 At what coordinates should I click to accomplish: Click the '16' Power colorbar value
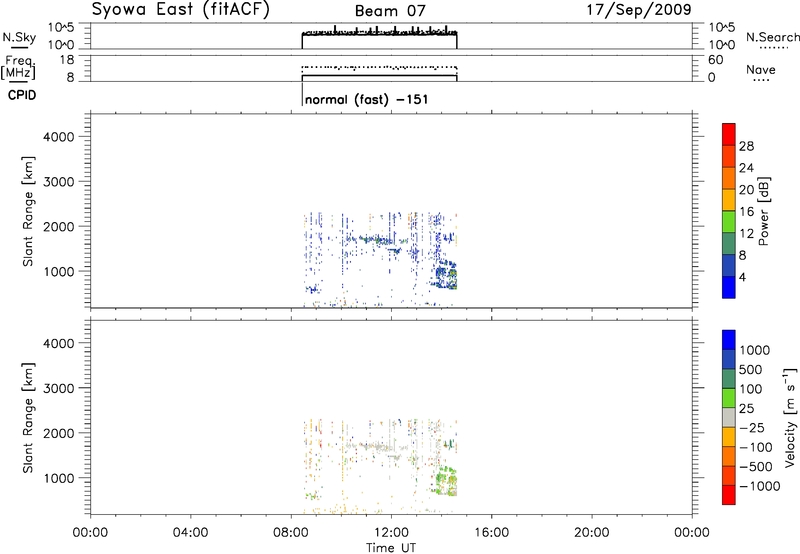746,212
